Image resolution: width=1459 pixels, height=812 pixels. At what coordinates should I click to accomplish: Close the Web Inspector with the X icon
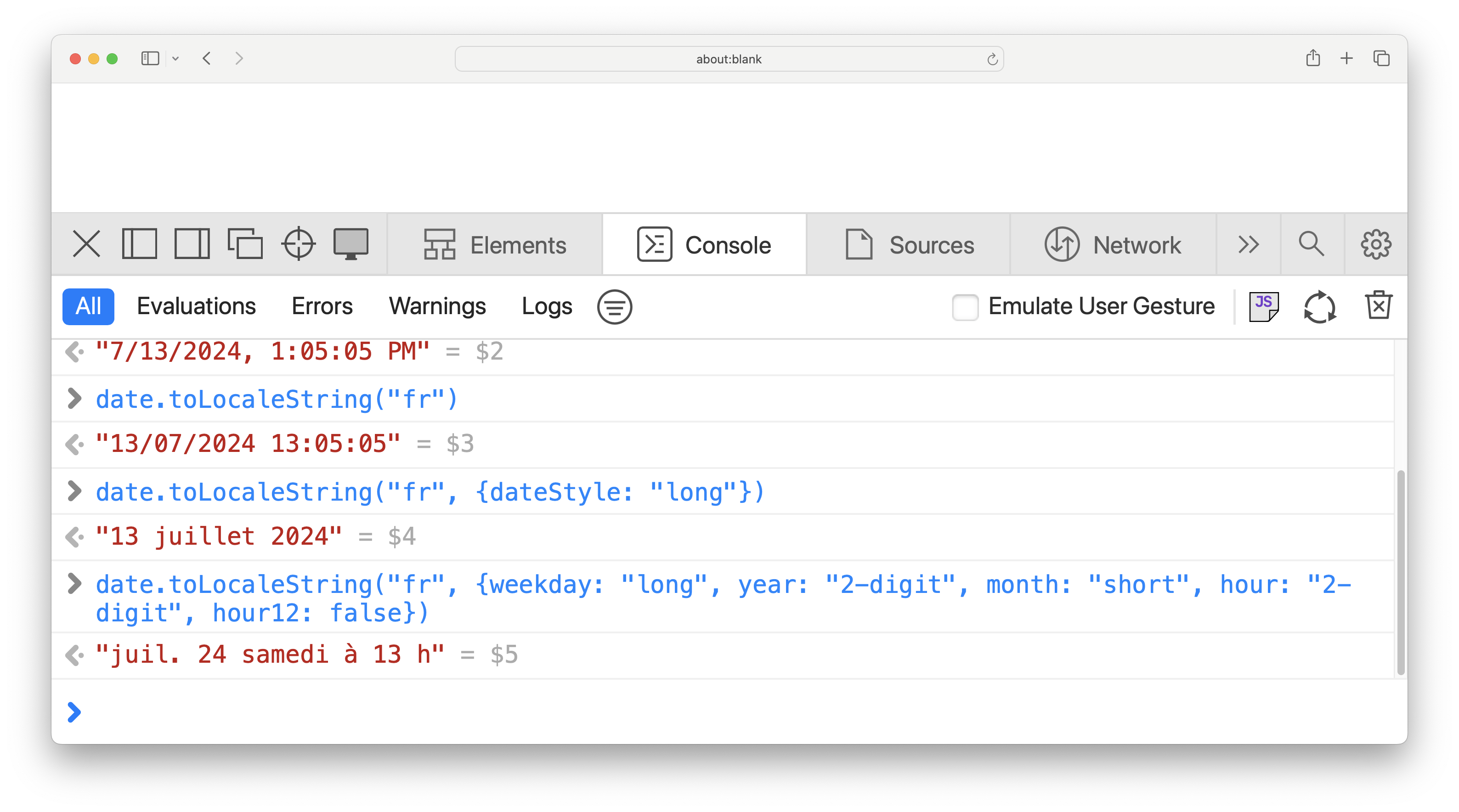coord(86,245)
